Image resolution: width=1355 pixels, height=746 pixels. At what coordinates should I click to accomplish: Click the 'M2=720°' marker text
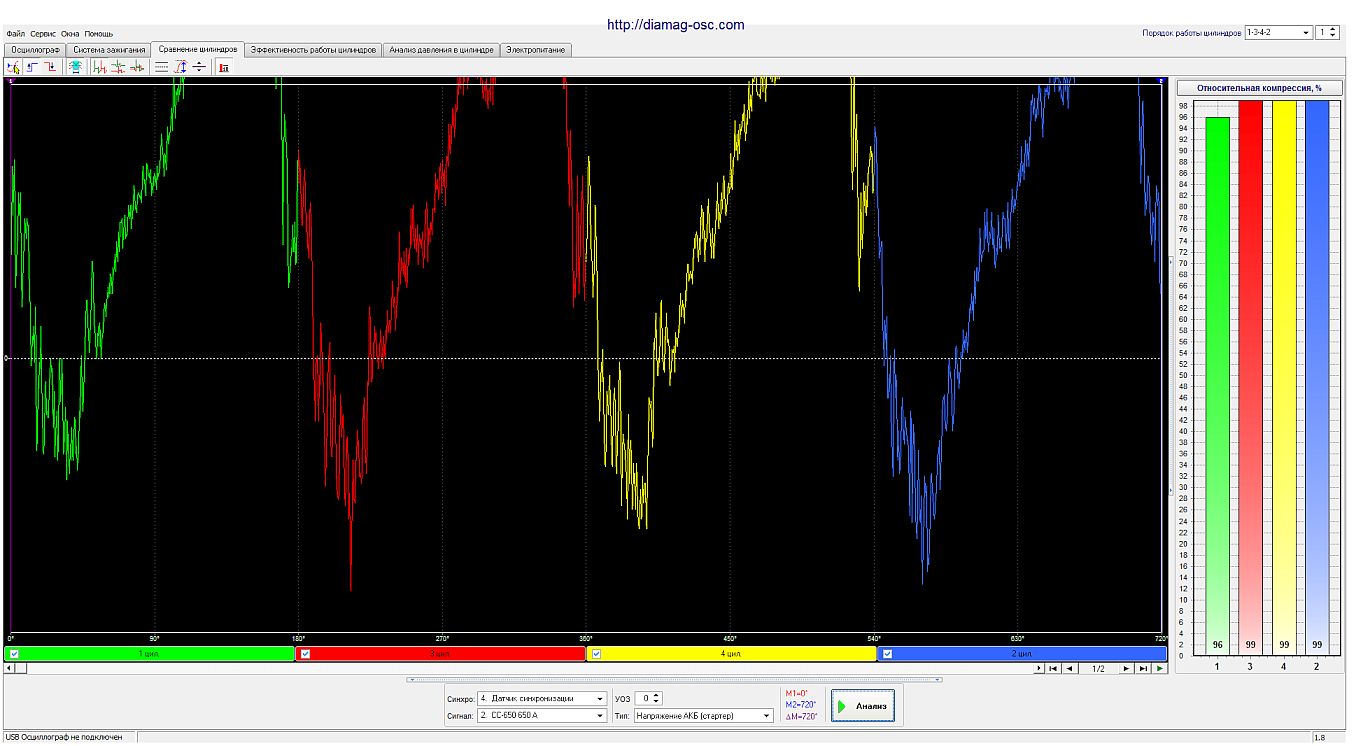801,705
